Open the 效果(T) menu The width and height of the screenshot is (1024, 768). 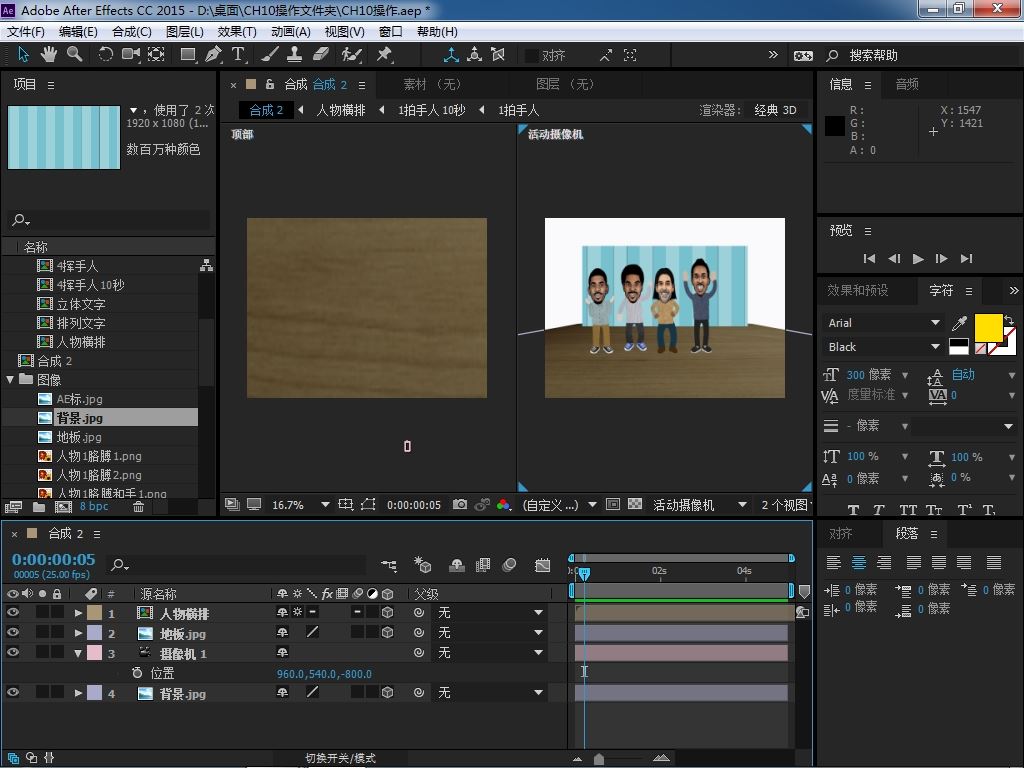click(x=237, y=32)
